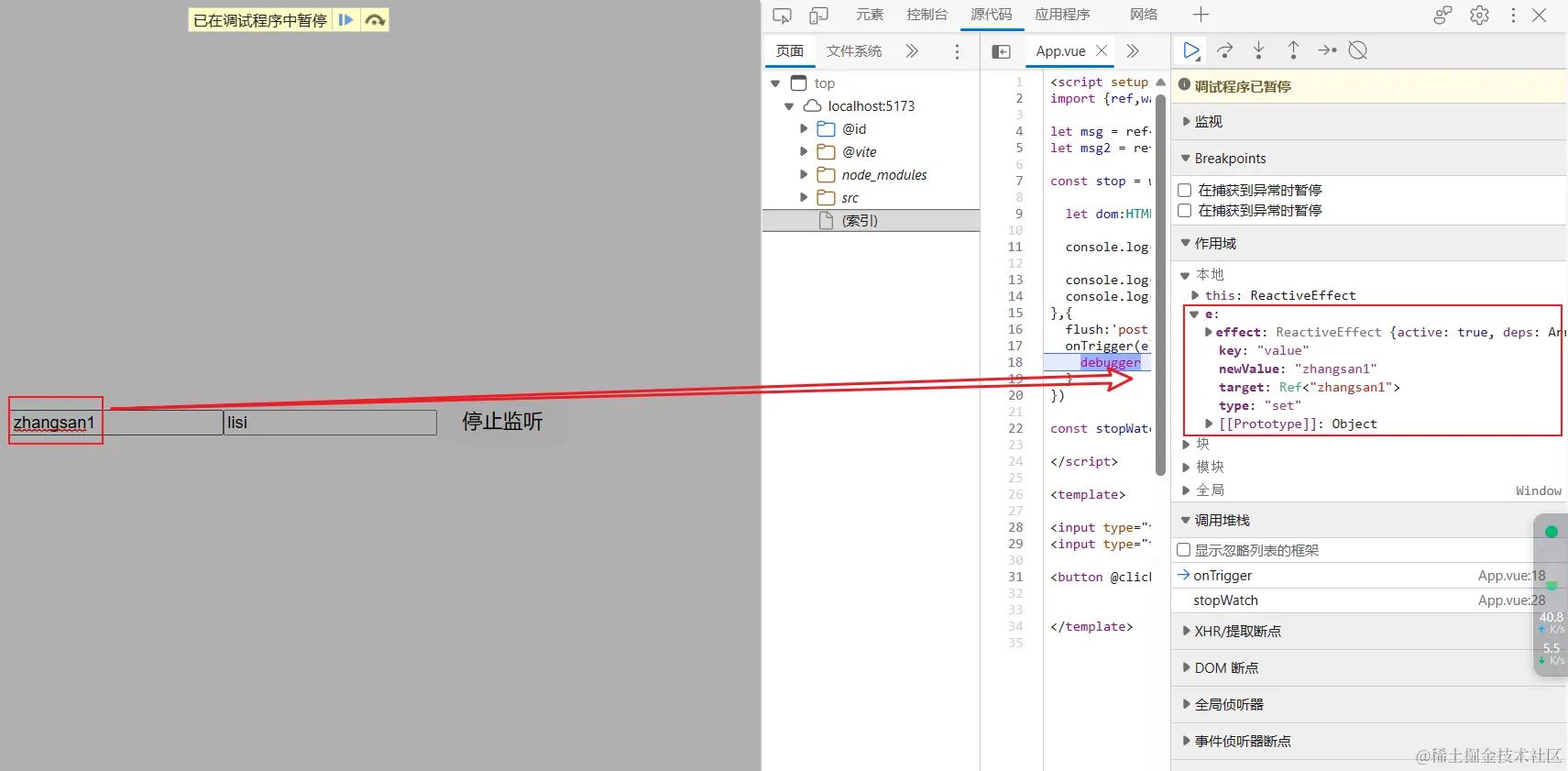Collapse the 本地 local scope
This screenshot has height=771, width=1568.
tap(1185, 275)
